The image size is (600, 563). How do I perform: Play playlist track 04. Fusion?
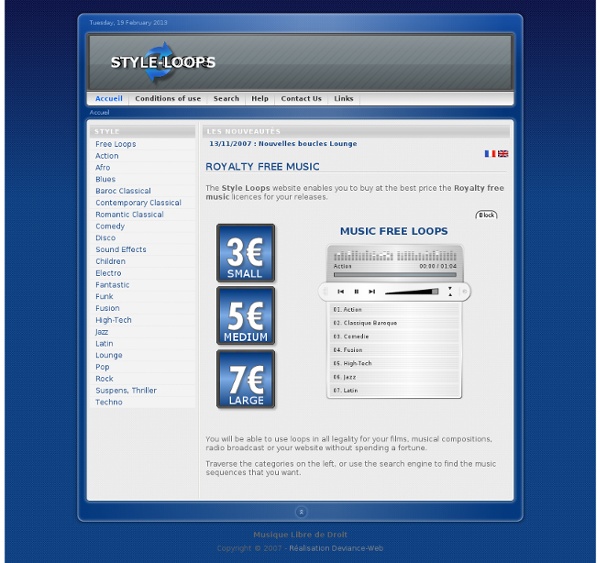coord(395,350)
